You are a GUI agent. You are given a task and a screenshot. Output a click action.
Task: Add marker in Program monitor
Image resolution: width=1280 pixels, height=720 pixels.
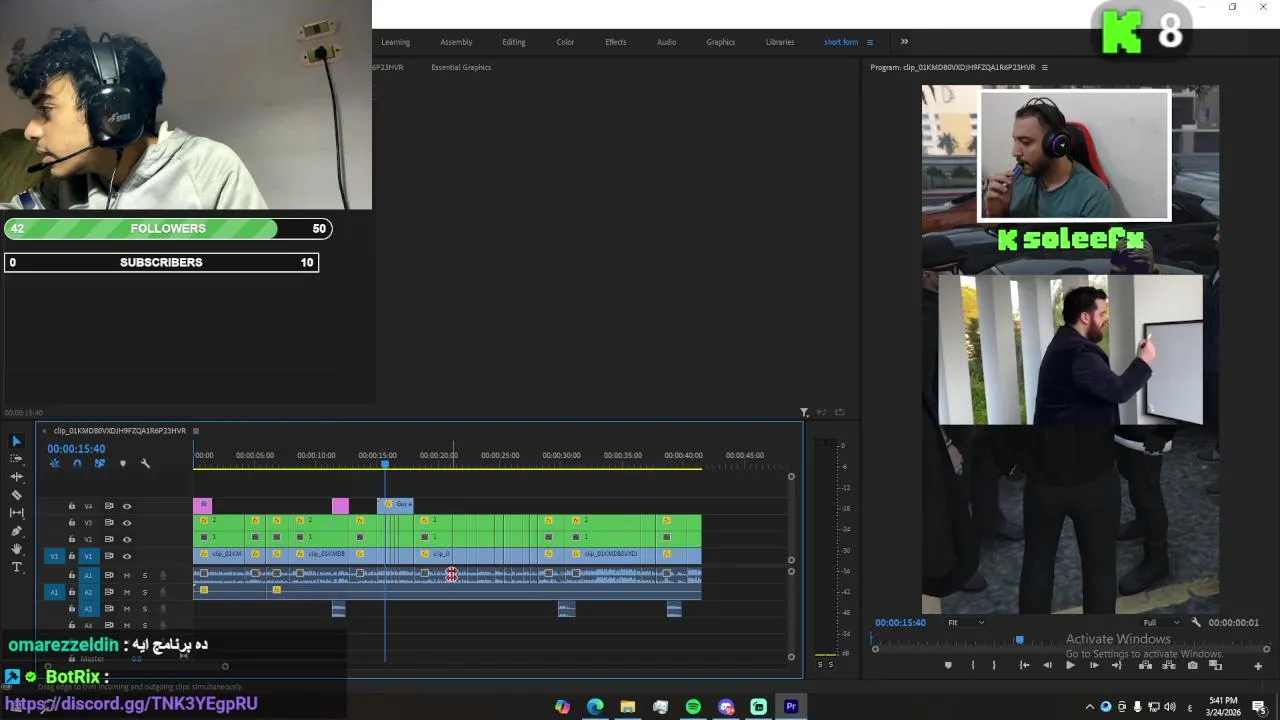(948, 665)
